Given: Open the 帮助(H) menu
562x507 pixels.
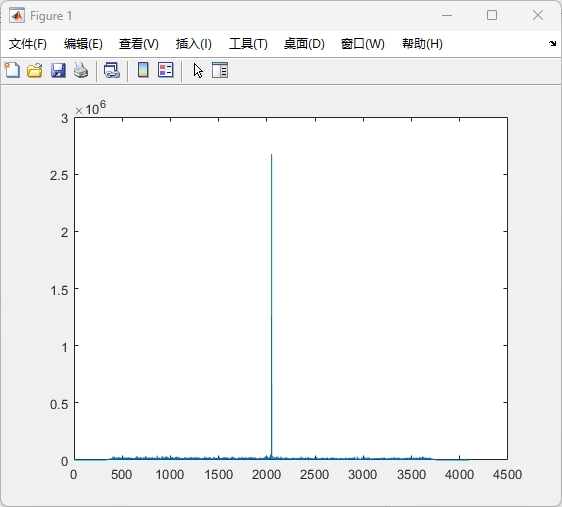Looking at the screenshot, I should [x=422, y=44].
